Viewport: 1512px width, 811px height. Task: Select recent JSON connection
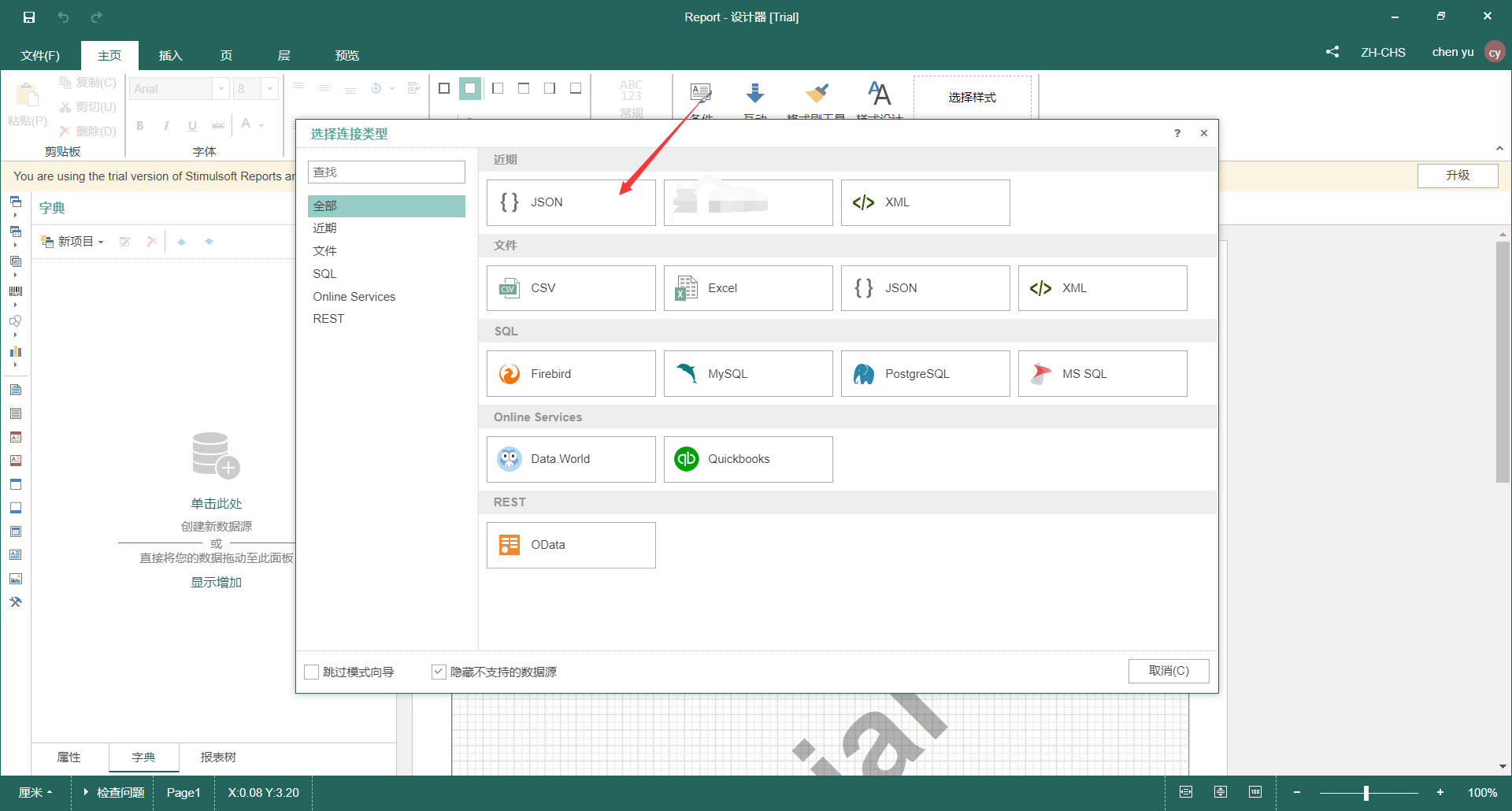coord(570,202)
